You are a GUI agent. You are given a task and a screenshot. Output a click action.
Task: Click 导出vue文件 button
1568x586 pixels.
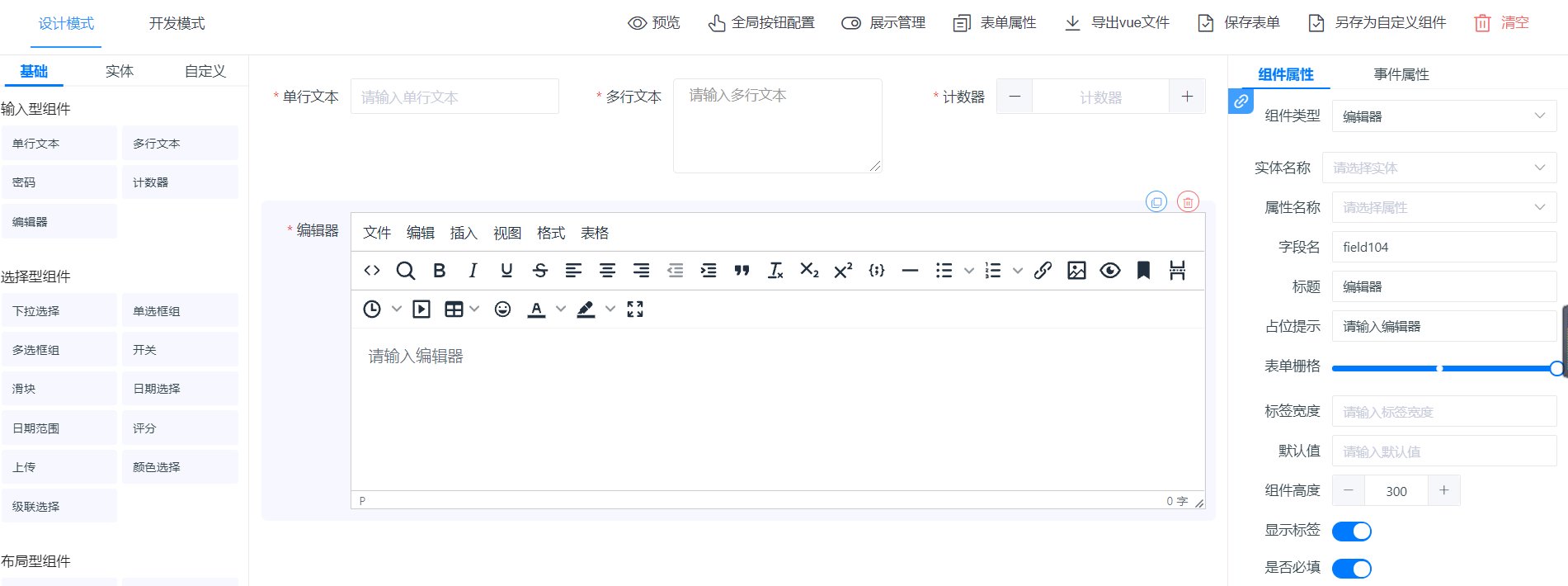[1117, 23]
